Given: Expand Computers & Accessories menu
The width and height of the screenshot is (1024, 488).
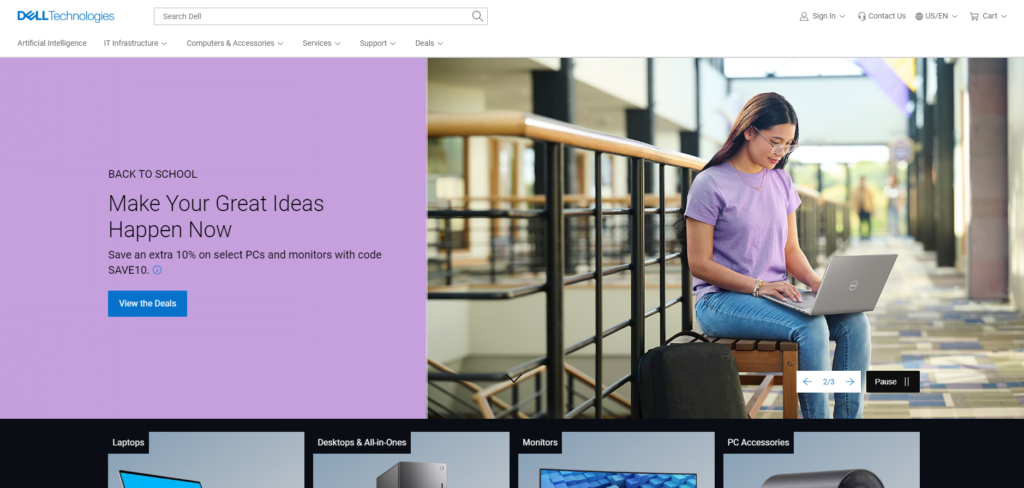Looking at the screenshot, I should 234,43.
